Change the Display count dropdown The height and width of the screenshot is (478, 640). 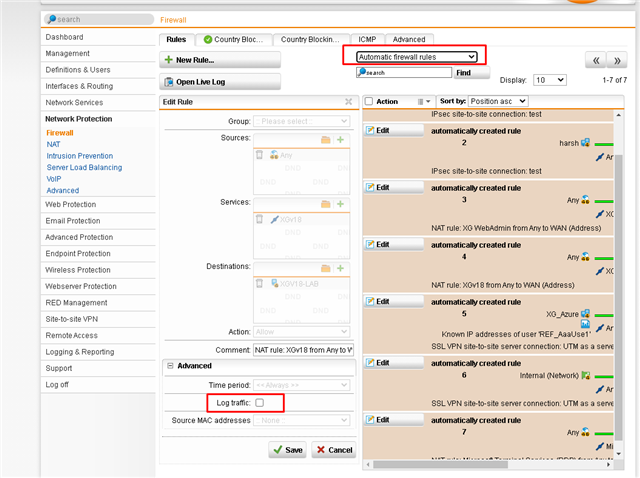click(x=549, y=79)
